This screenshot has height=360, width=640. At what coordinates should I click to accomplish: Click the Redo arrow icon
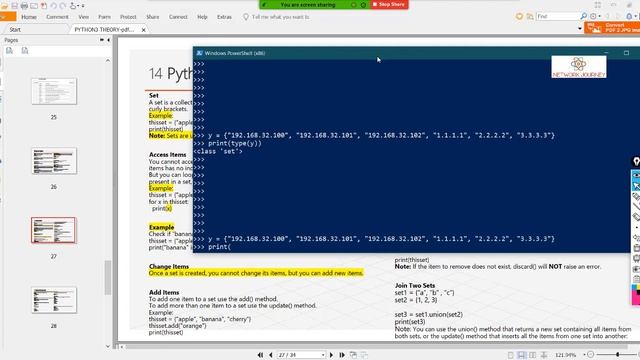(63, 6)
